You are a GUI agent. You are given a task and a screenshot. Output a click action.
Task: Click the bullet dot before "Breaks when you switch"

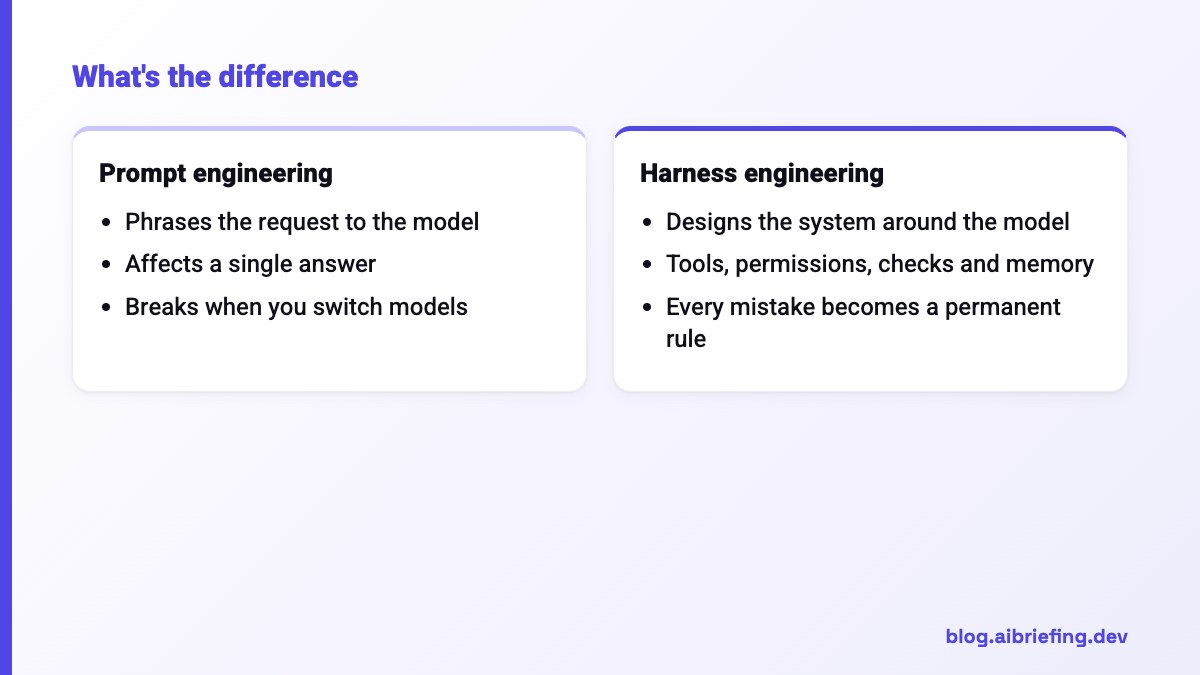(107, 307)
